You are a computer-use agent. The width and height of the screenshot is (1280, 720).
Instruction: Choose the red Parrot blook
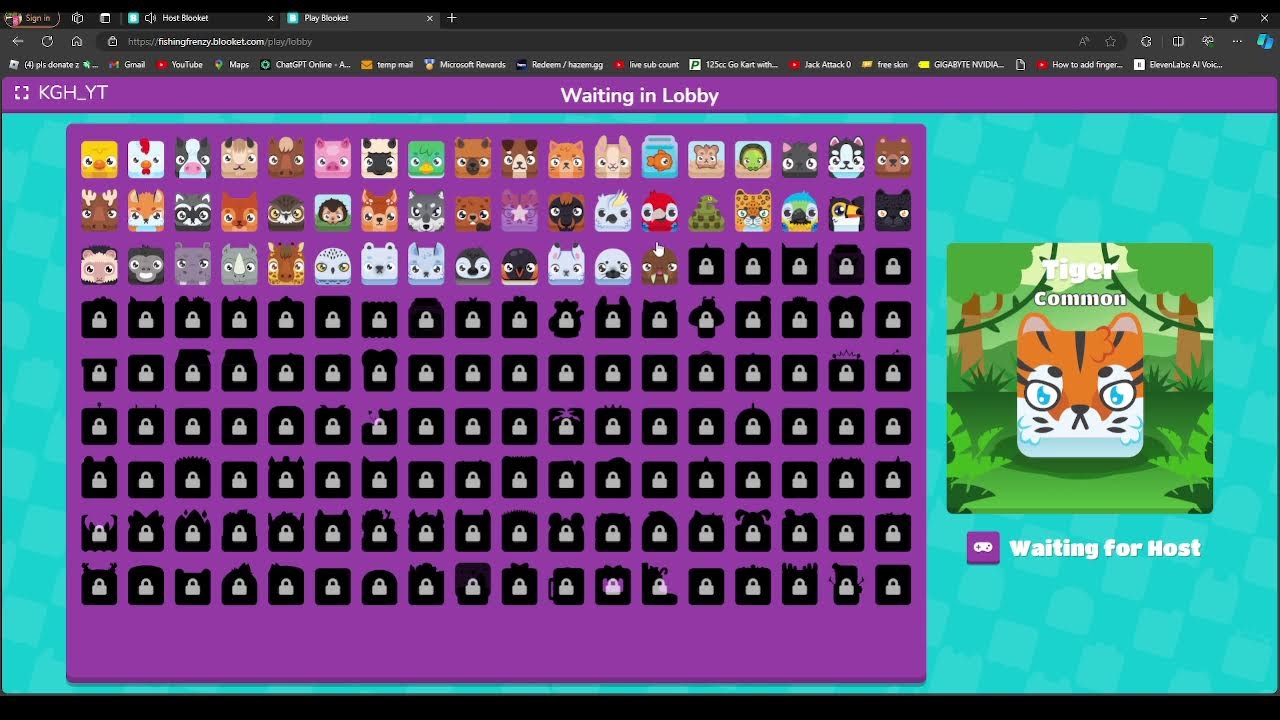click(659, 212)
